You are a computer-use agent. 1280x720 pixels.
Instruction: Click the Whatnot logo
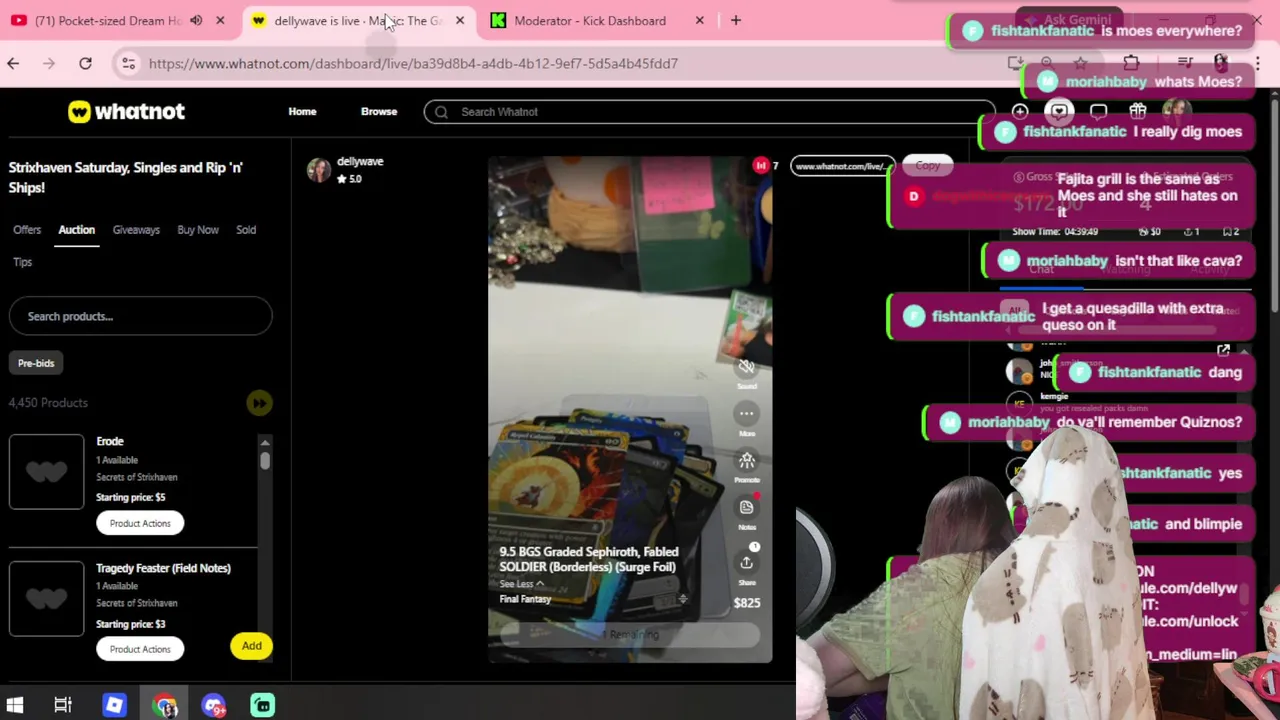[126, 111]
